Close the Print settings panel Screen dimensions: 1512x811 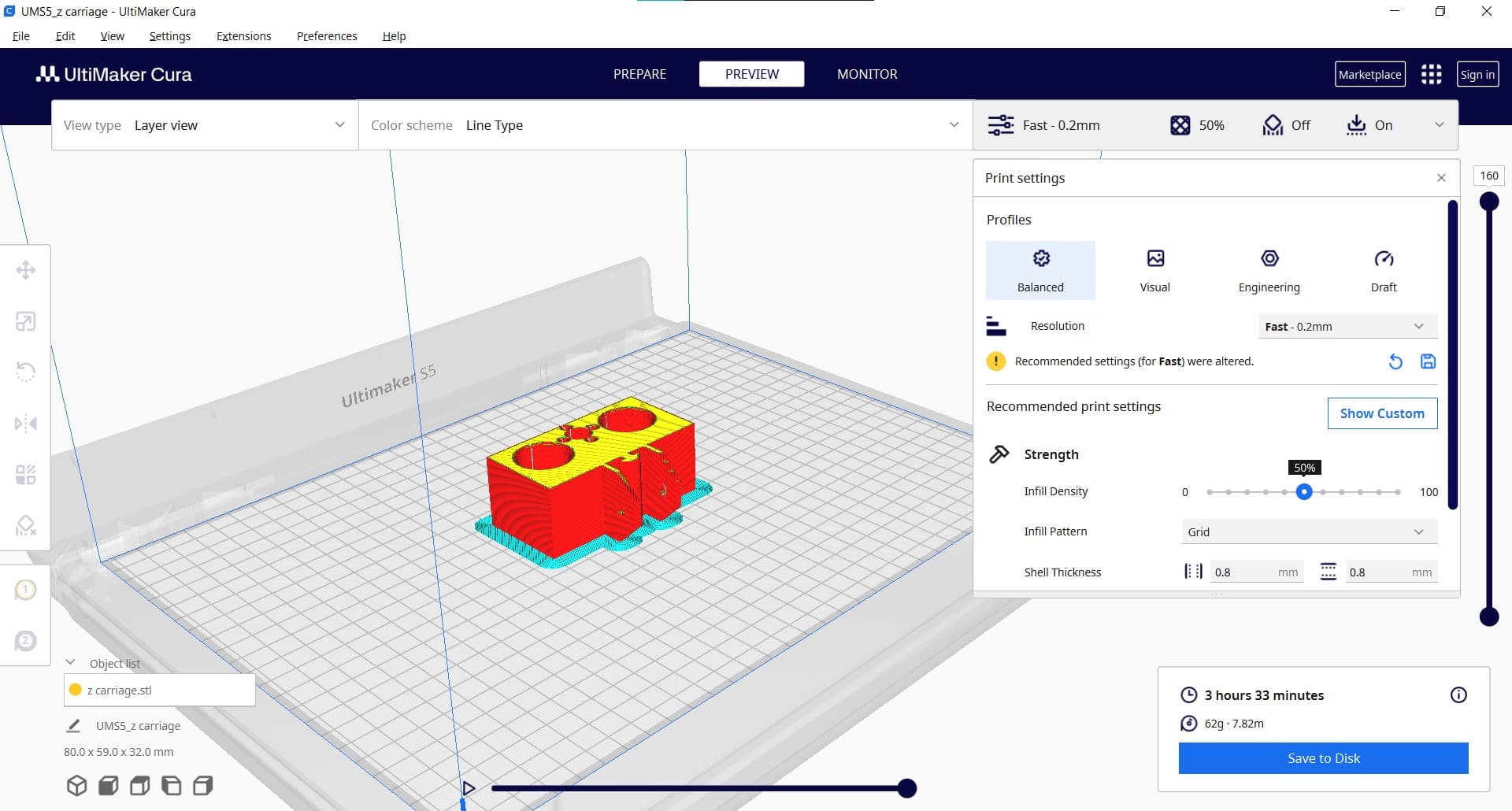tap(1441, 178)
